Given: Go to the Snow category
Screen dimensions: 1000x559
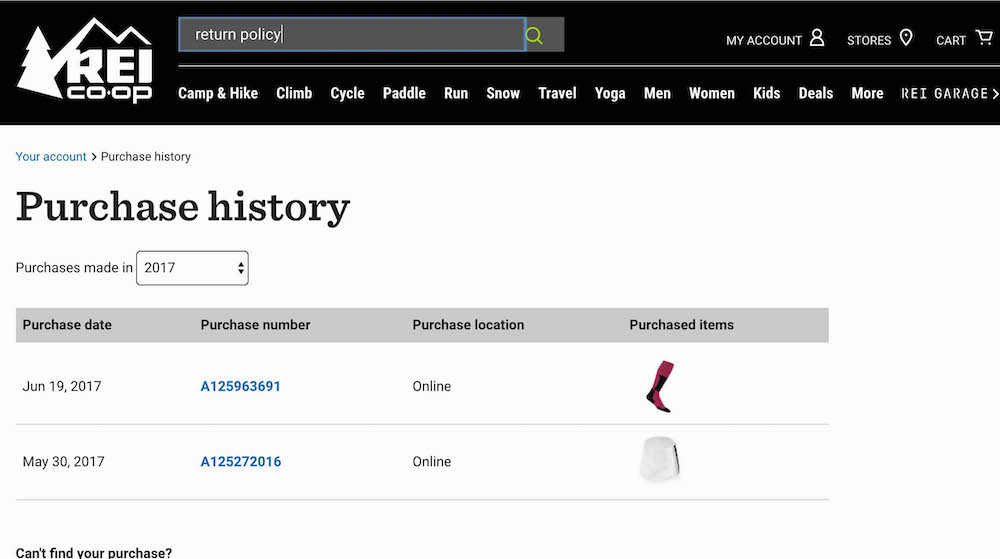Looking at the screenshot, I should click(503, 93).
